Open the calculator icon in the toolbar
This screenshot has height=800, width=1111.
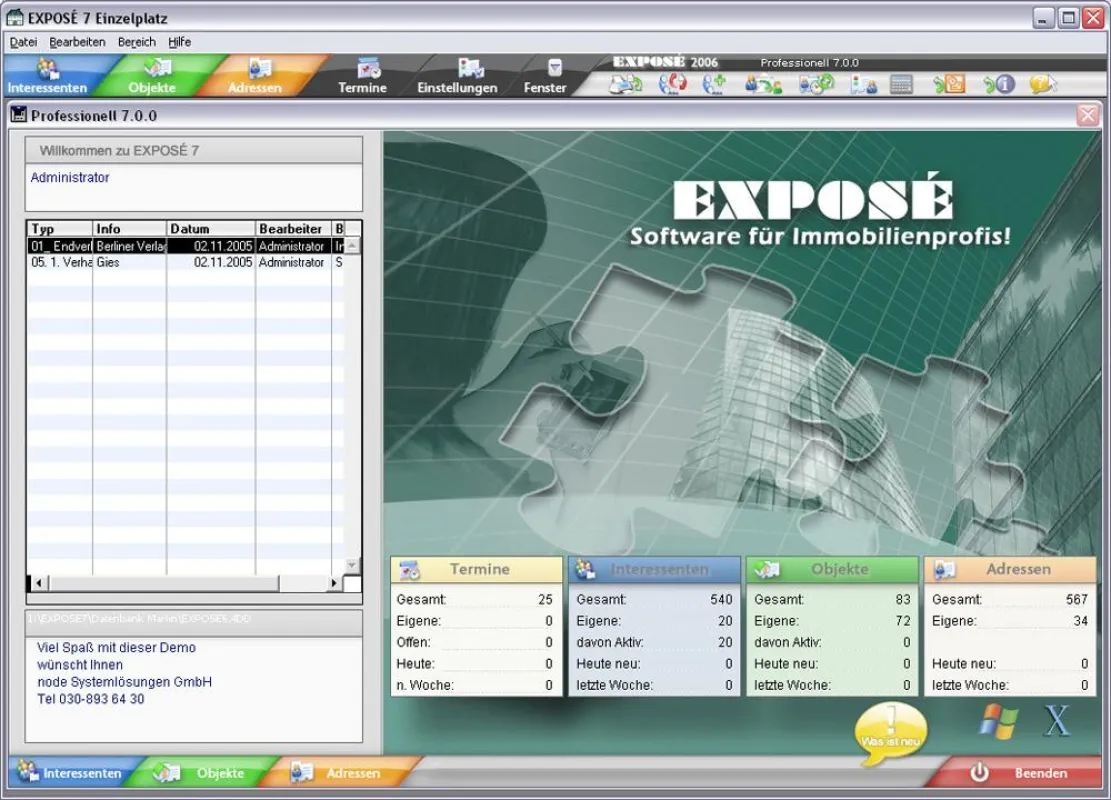click(901, 85)
